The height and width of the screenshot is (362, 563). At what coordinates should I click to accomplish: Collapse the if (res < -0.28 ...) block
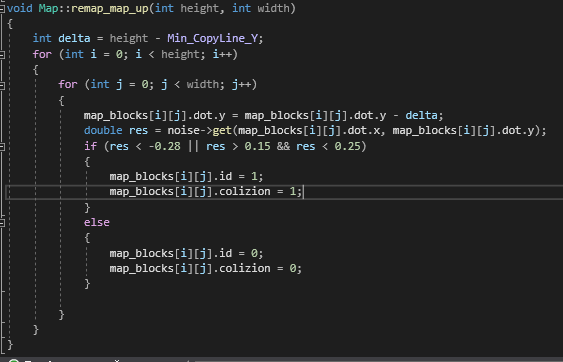pos(2,147)
